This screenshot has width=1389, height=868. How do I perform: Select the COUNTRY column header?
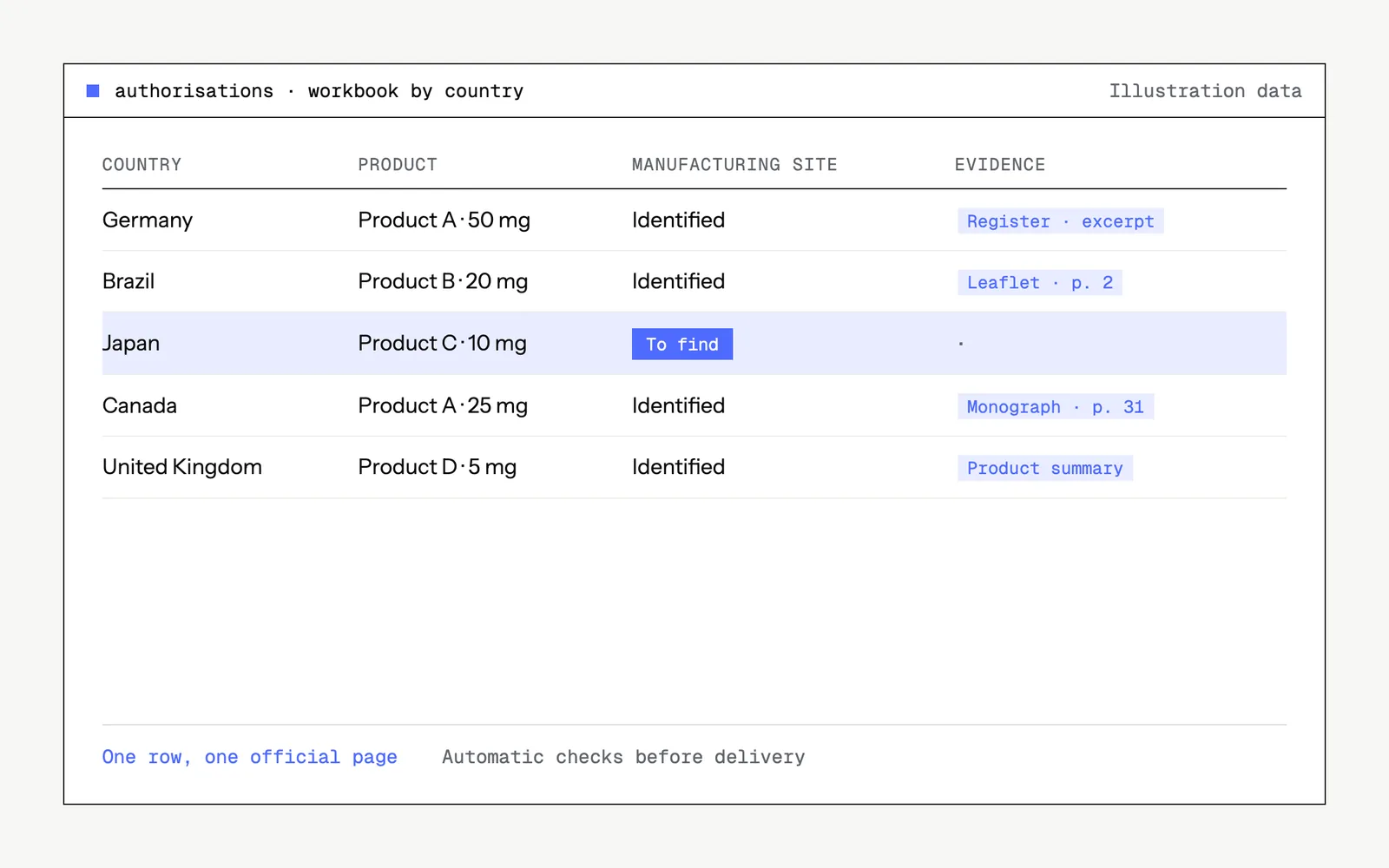coord(142,165)
